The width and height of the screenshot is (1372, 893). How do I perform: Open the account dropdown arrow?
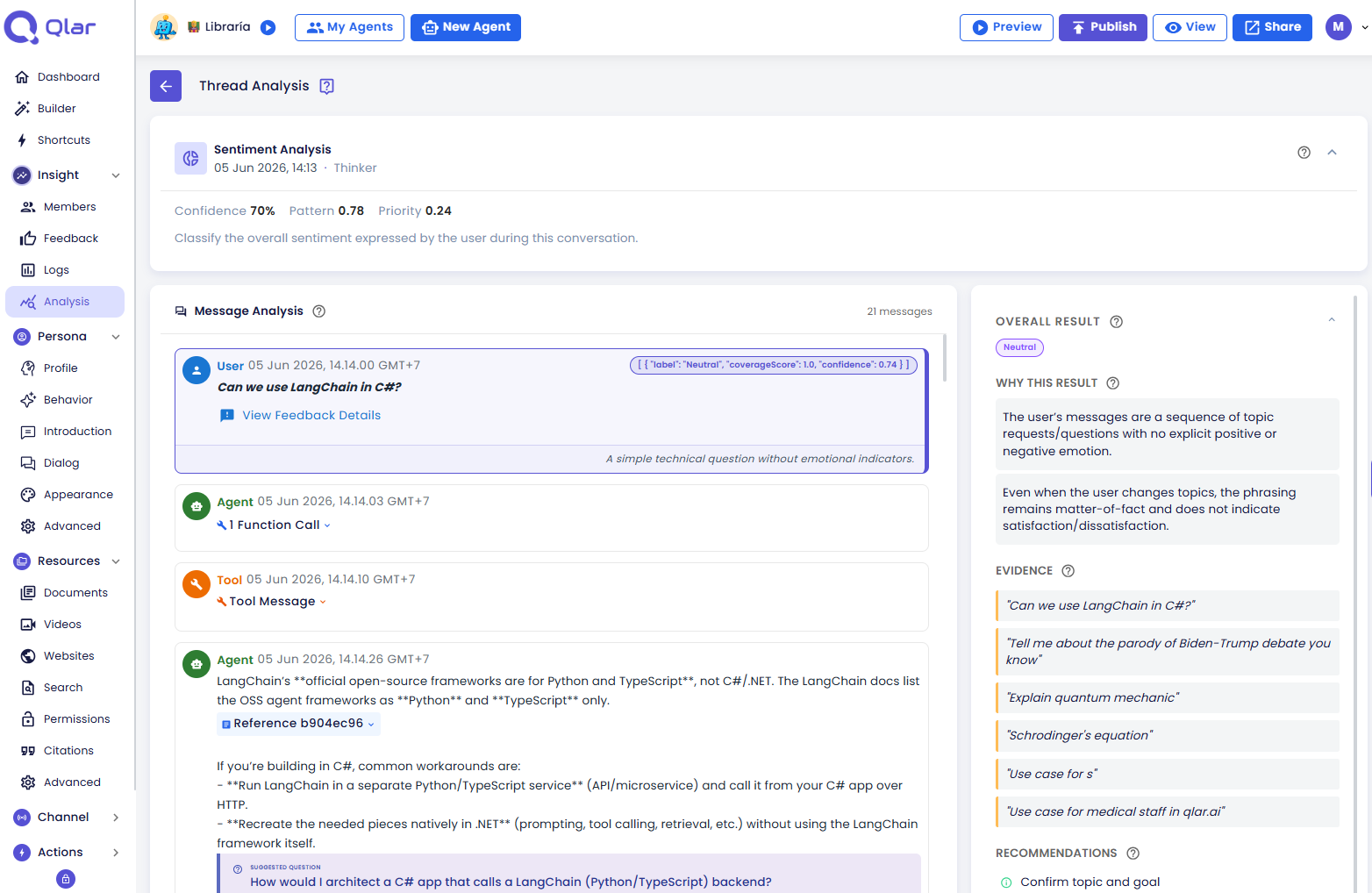[x=1364, y=27]
